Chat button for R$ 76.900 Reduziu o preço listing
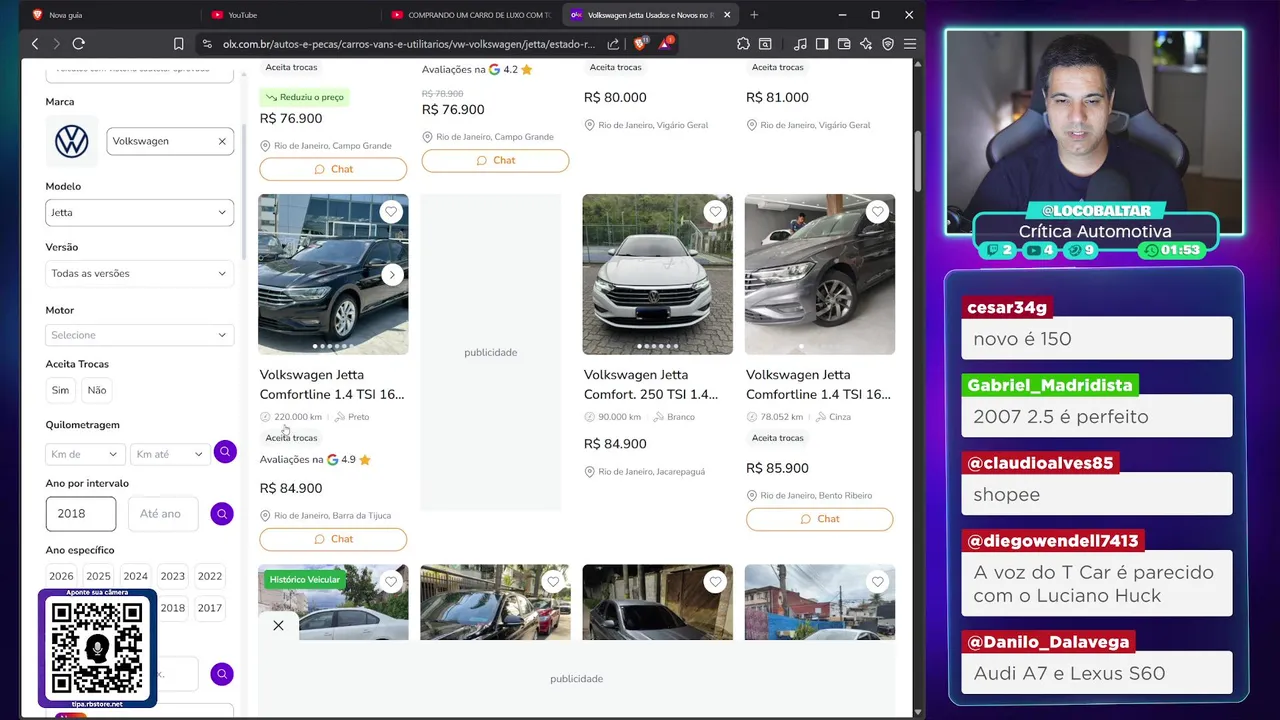The width and height of the screenshot is (1280, 720). coord(333,169)
